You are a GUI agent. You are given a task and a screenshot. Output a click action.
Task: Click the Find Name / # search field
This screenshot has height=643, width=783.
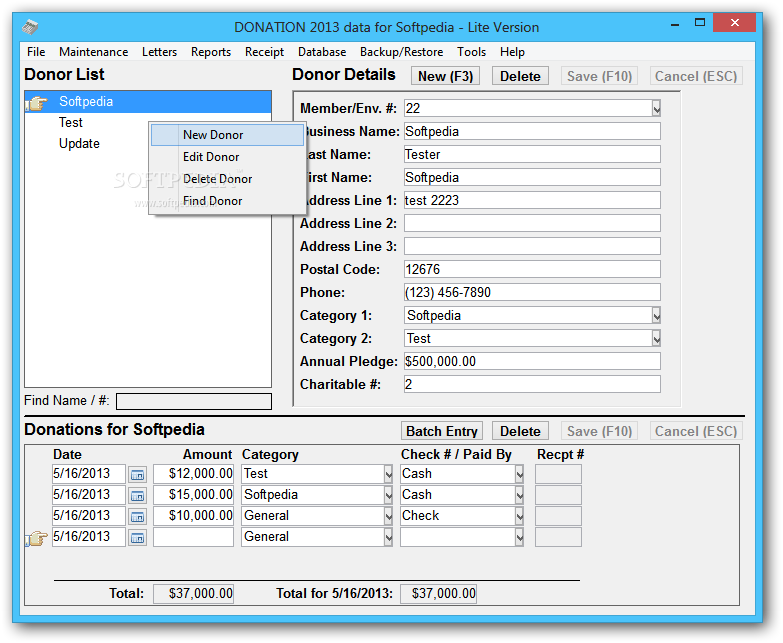point(194,401)
